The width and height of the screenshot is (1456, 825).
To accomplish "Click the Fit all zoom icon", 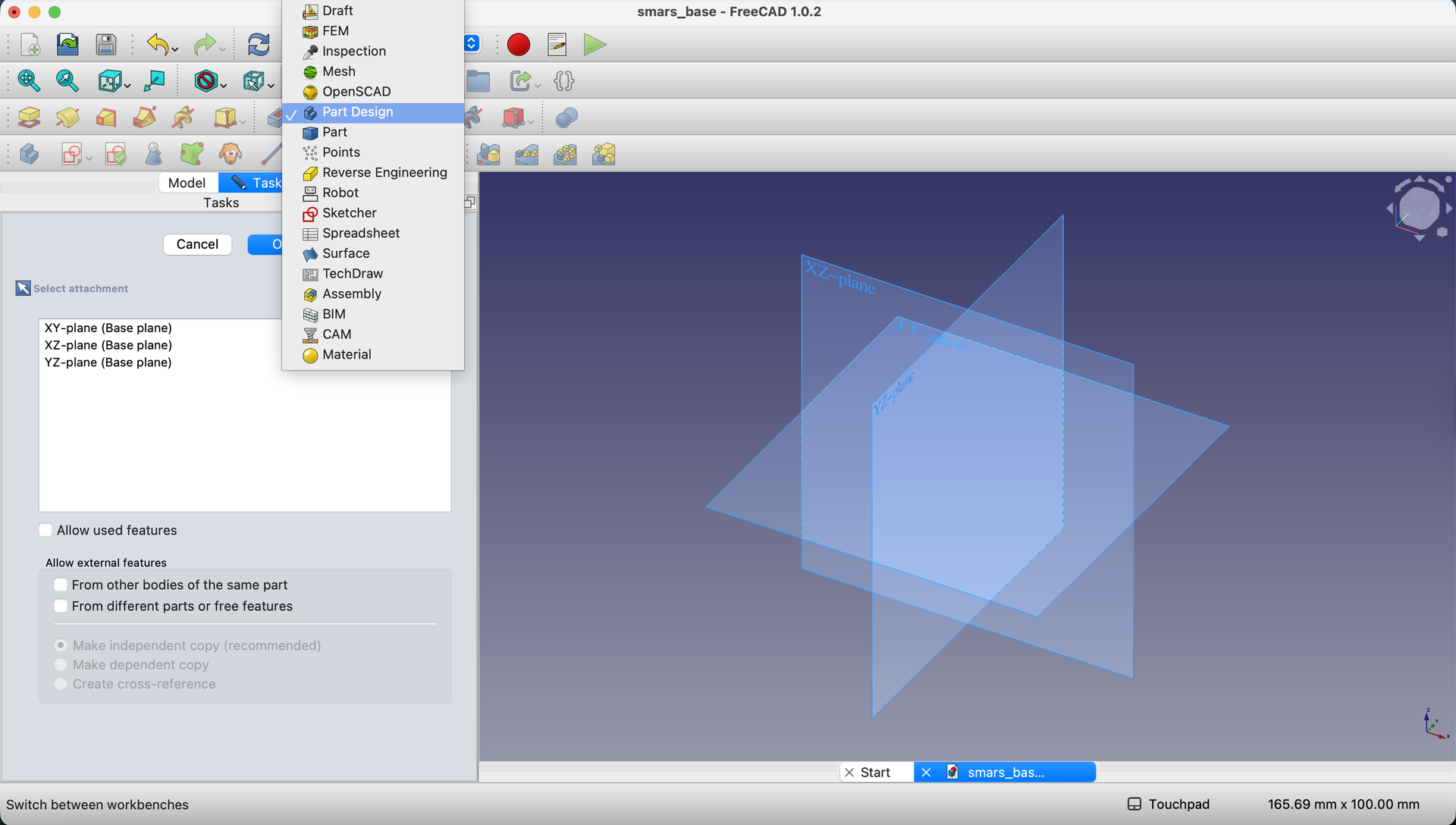I will [x=29, y=80].
